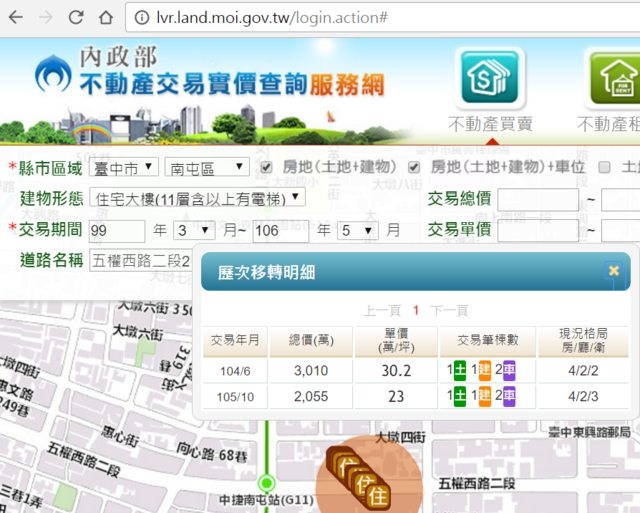Click the 105/10 transaction date cell
This screenshot has width=640, height=513.
click(x=236, y=397)
